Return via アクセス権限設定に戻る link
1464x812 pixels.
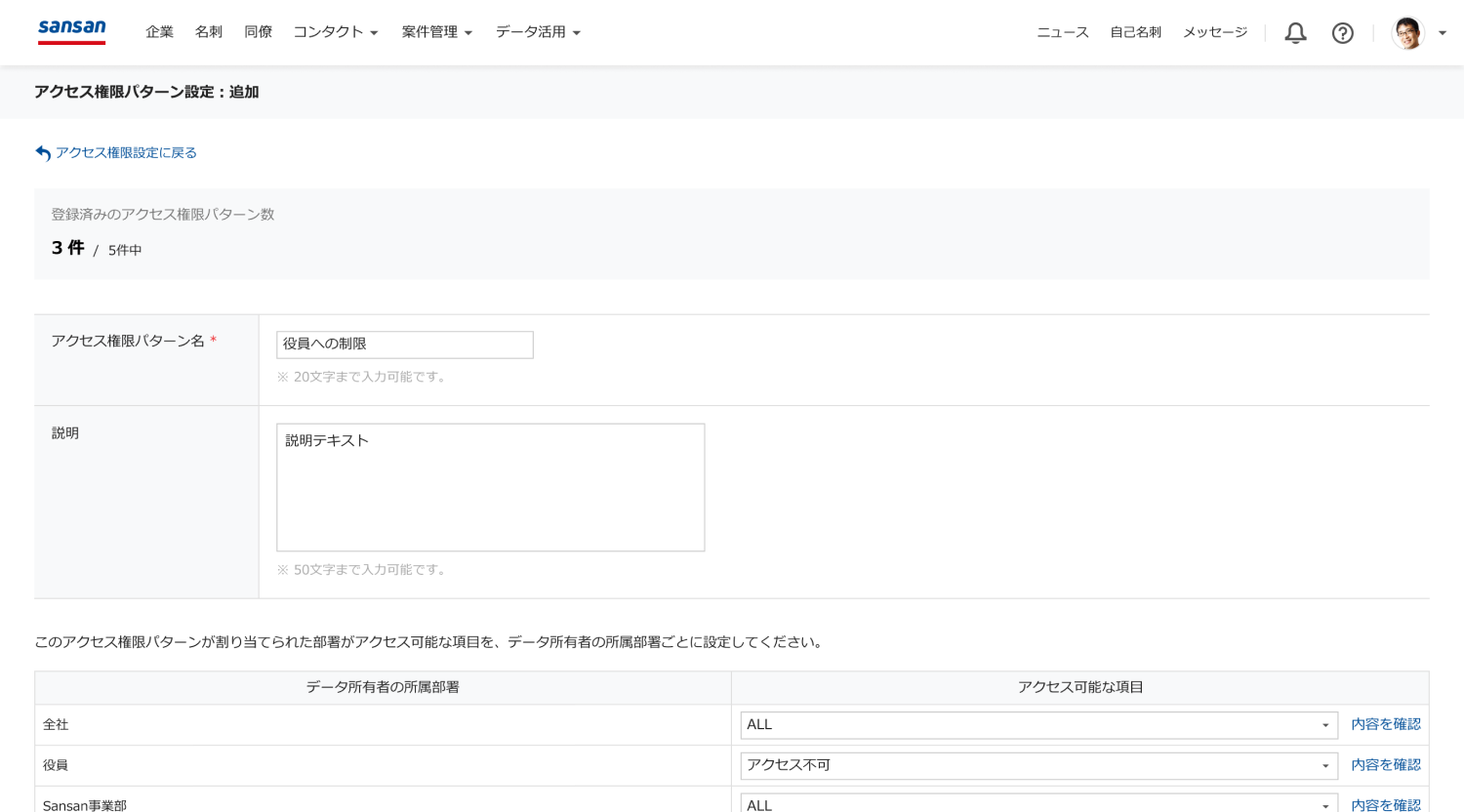click(x=125, y=152)
